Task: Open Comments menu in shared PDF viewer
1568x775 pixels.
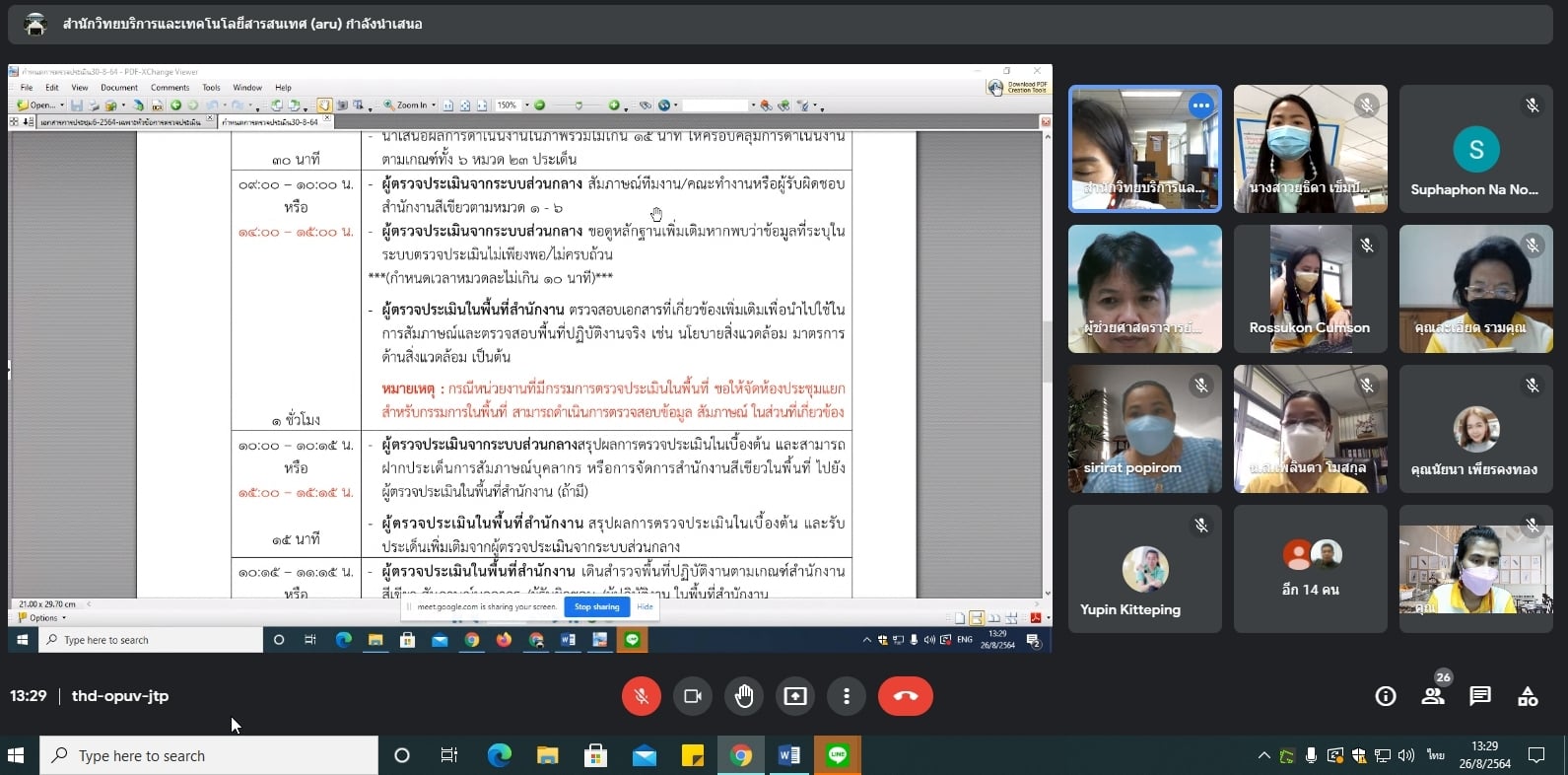Action: [x=170, y=88]
